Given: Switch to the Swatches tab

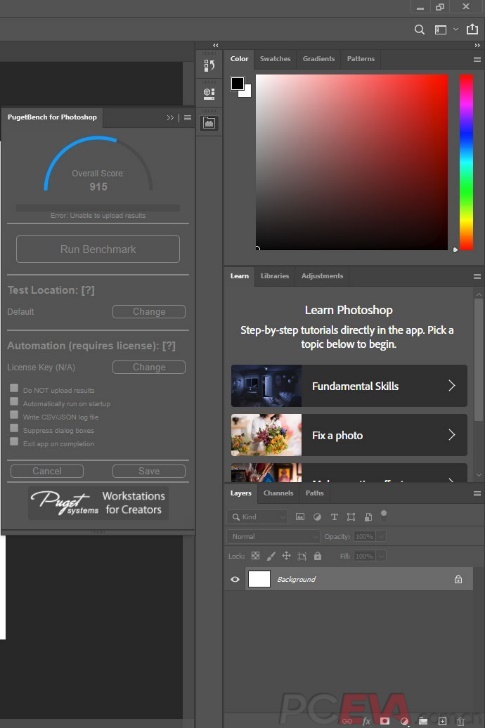Looking at the screenshot, I should click(275, 58).
